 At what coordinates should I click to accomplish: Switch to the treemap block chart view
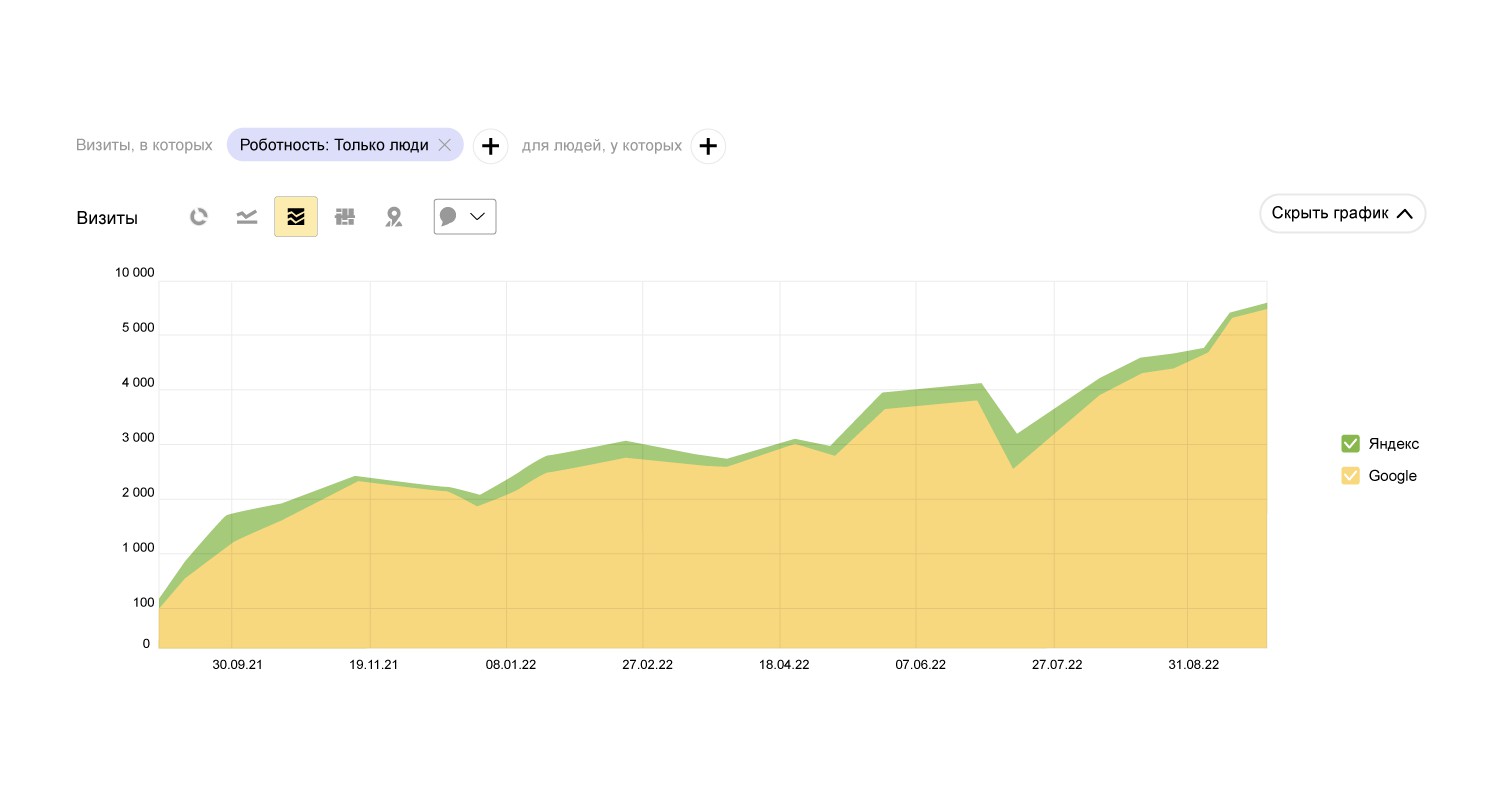click(x=345, y=216)
